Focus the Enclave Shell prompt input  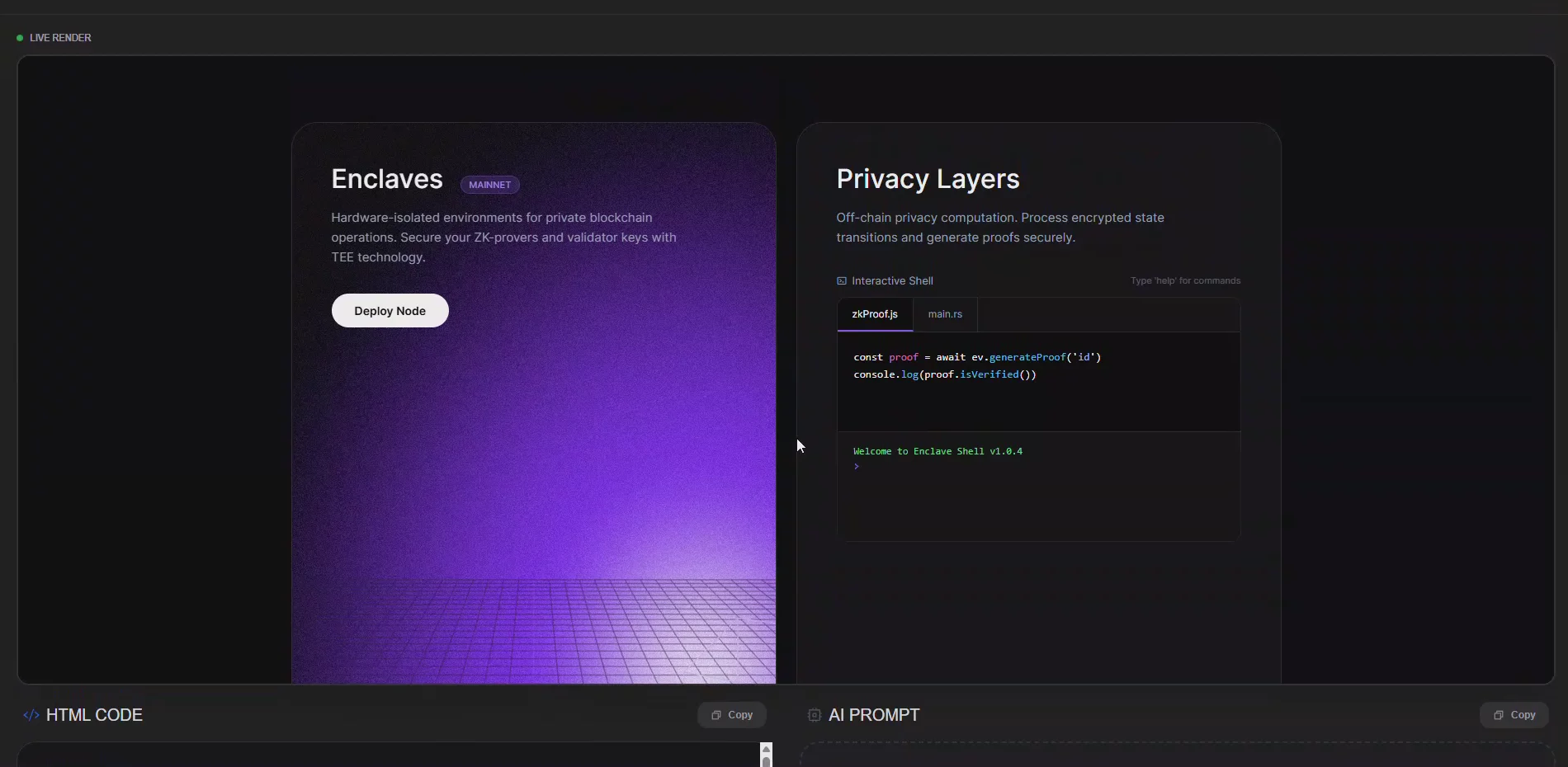[x=1038, y=467]
